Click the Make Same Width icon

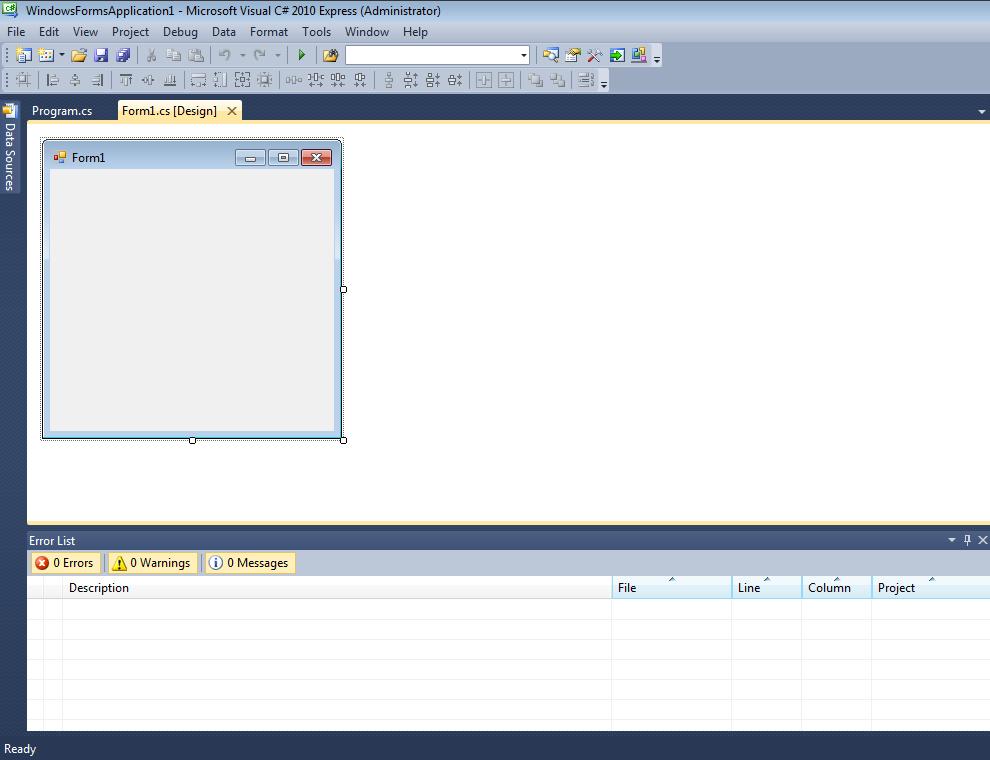coord(198,80)
